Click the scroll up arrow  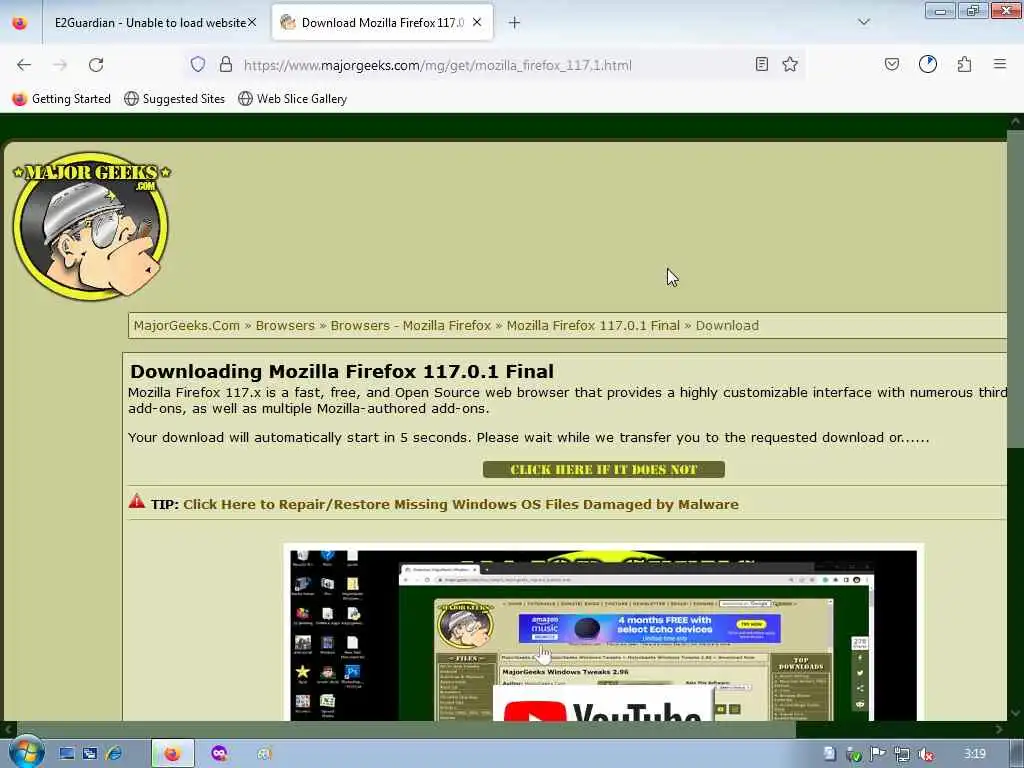[1015, 121]
